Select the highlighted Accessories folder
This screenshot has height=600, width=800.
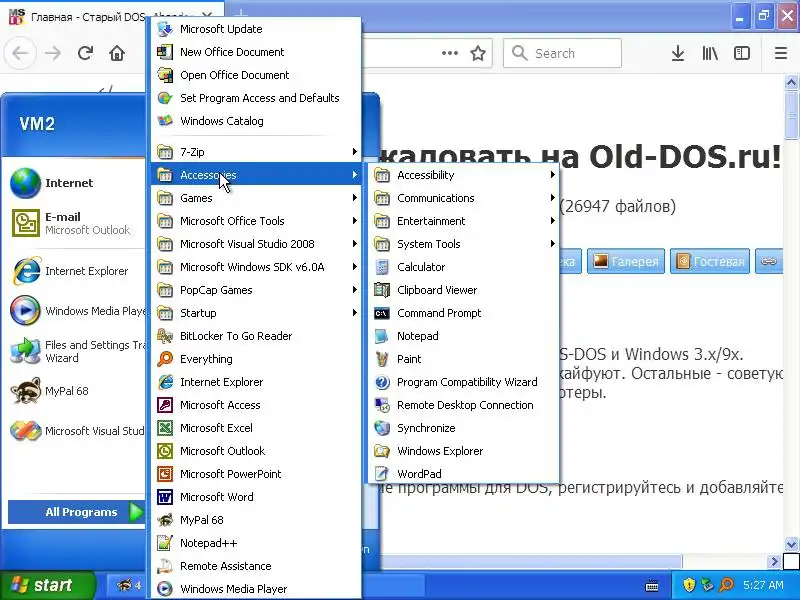[x=256, y=175]
